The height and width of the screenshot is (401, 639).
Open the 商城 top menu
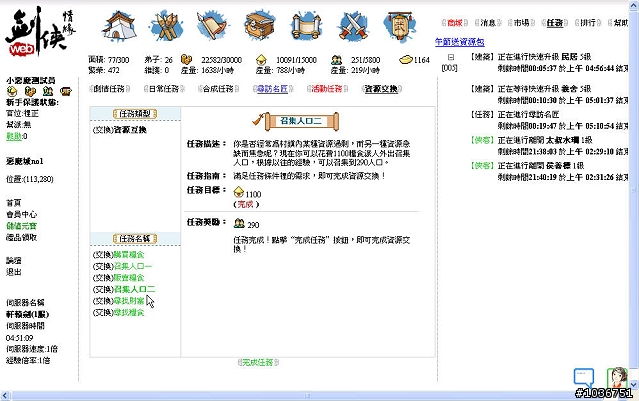pyautogui.click(x=455, y=23)
